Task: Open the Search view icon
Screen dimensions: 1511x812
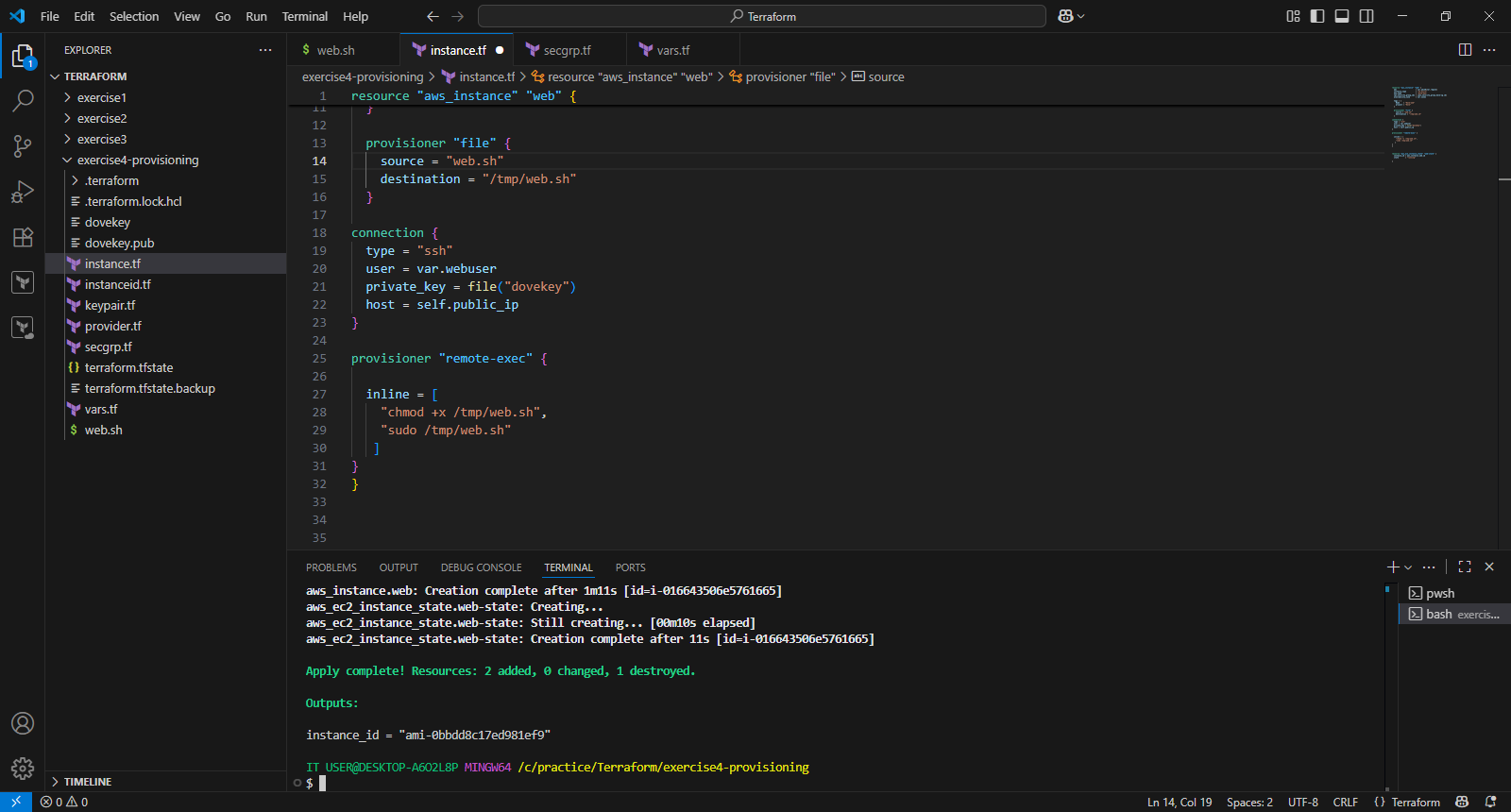Action: coord(23,100)
